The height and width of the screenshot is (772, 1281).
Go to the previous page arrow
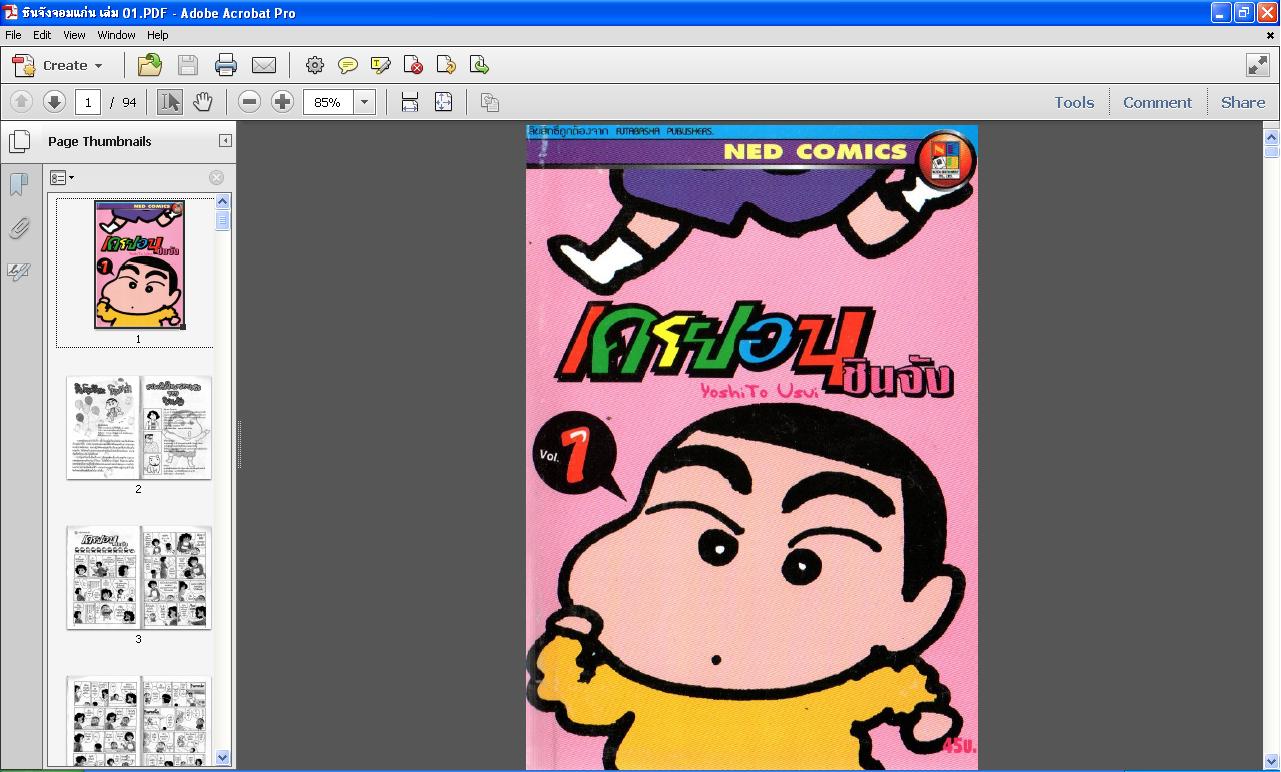21,101
